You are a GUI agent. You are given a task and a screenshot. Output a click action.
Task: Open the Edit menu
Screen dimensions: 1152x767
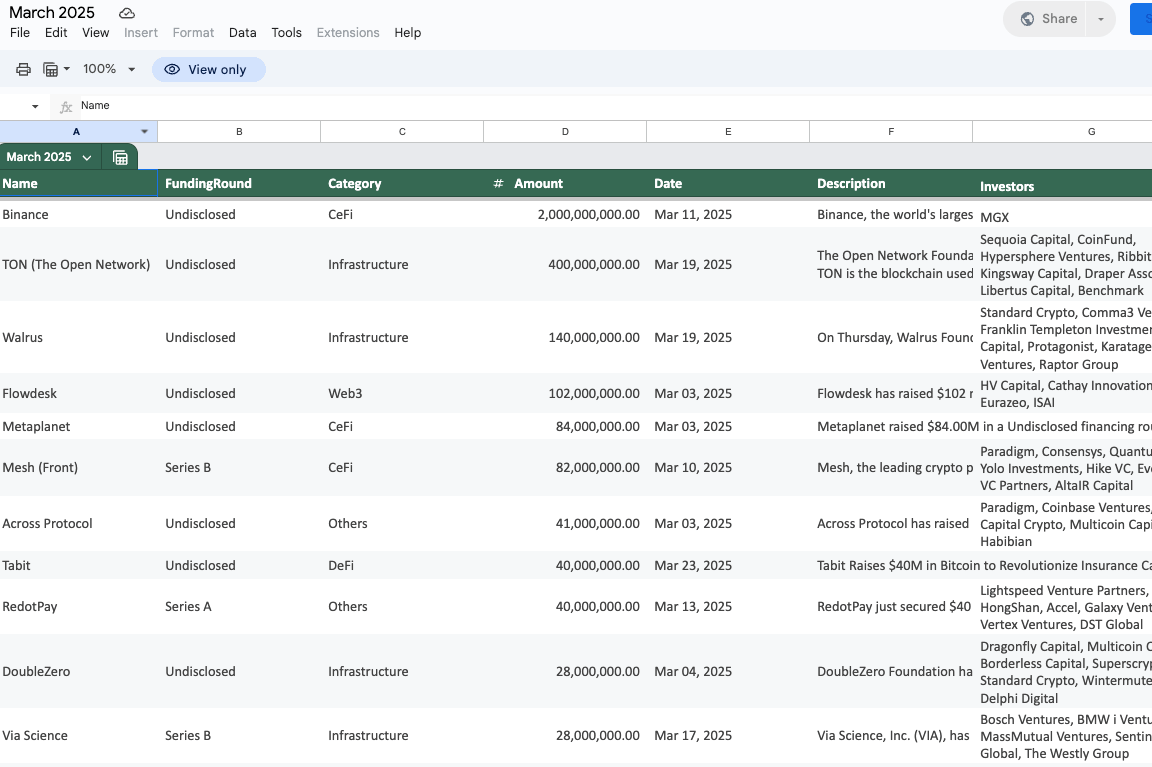[x=56, y=32]
